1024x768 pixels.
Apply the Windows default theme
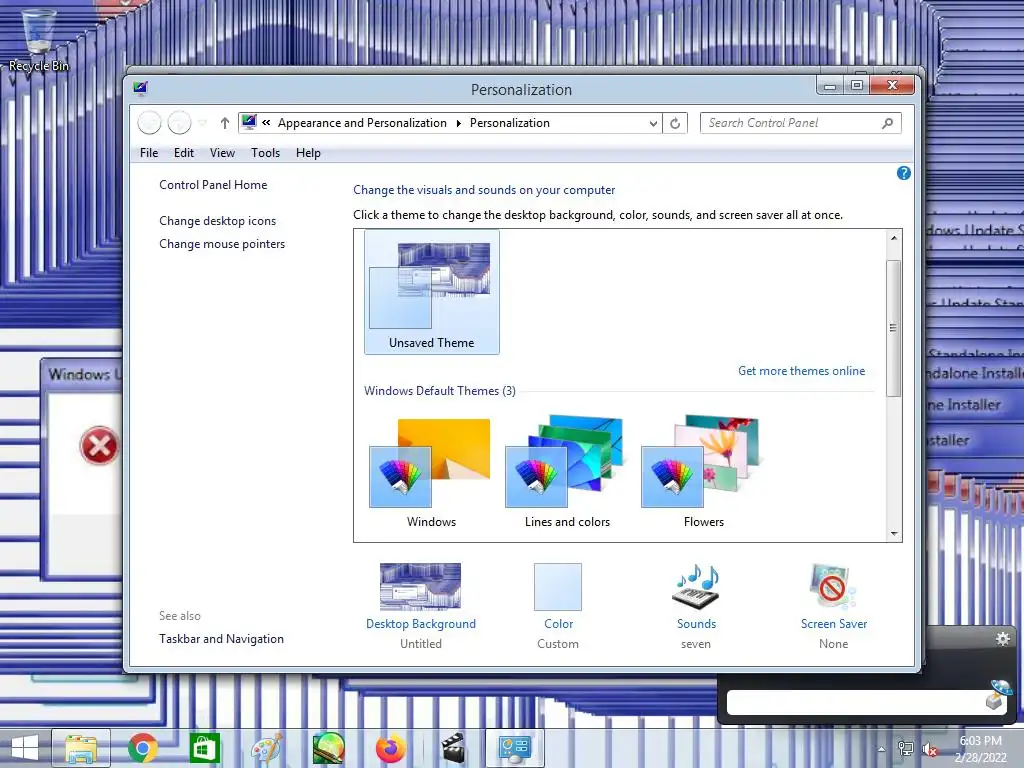430,472
